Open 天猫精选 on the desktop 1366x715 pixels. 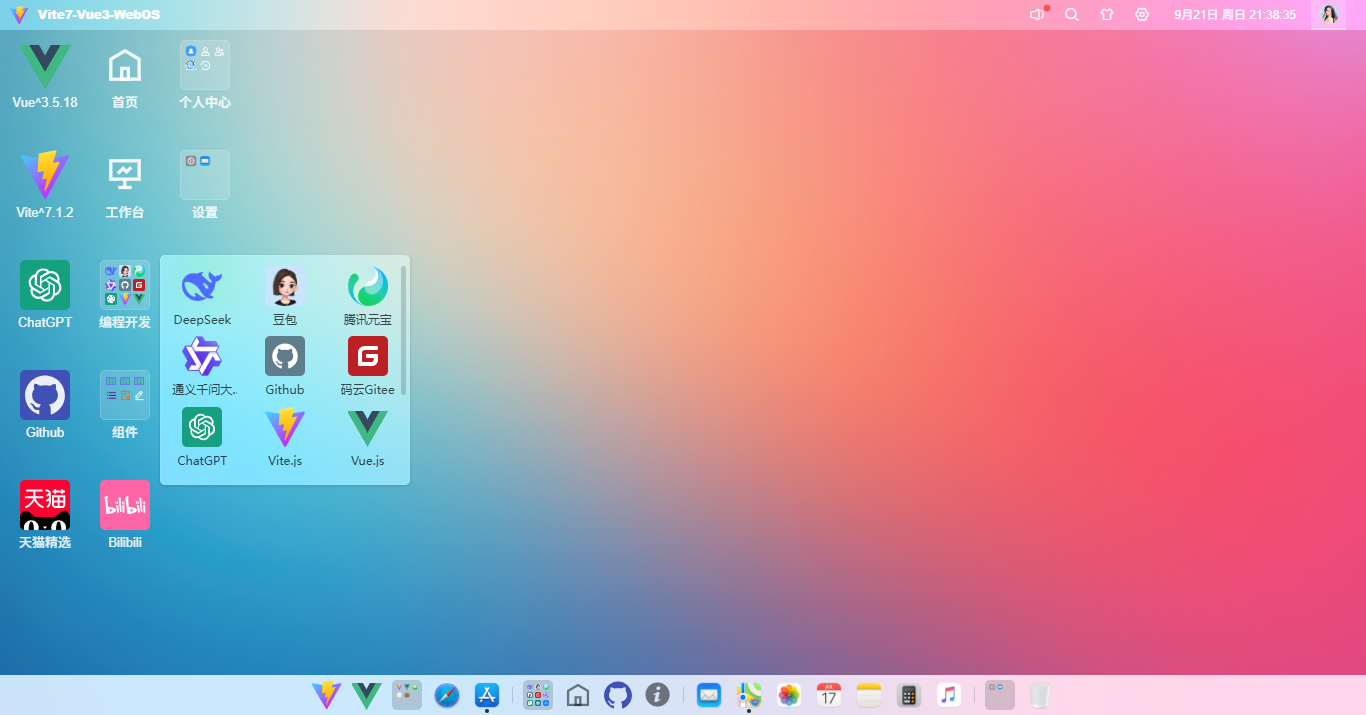point(45,506)
